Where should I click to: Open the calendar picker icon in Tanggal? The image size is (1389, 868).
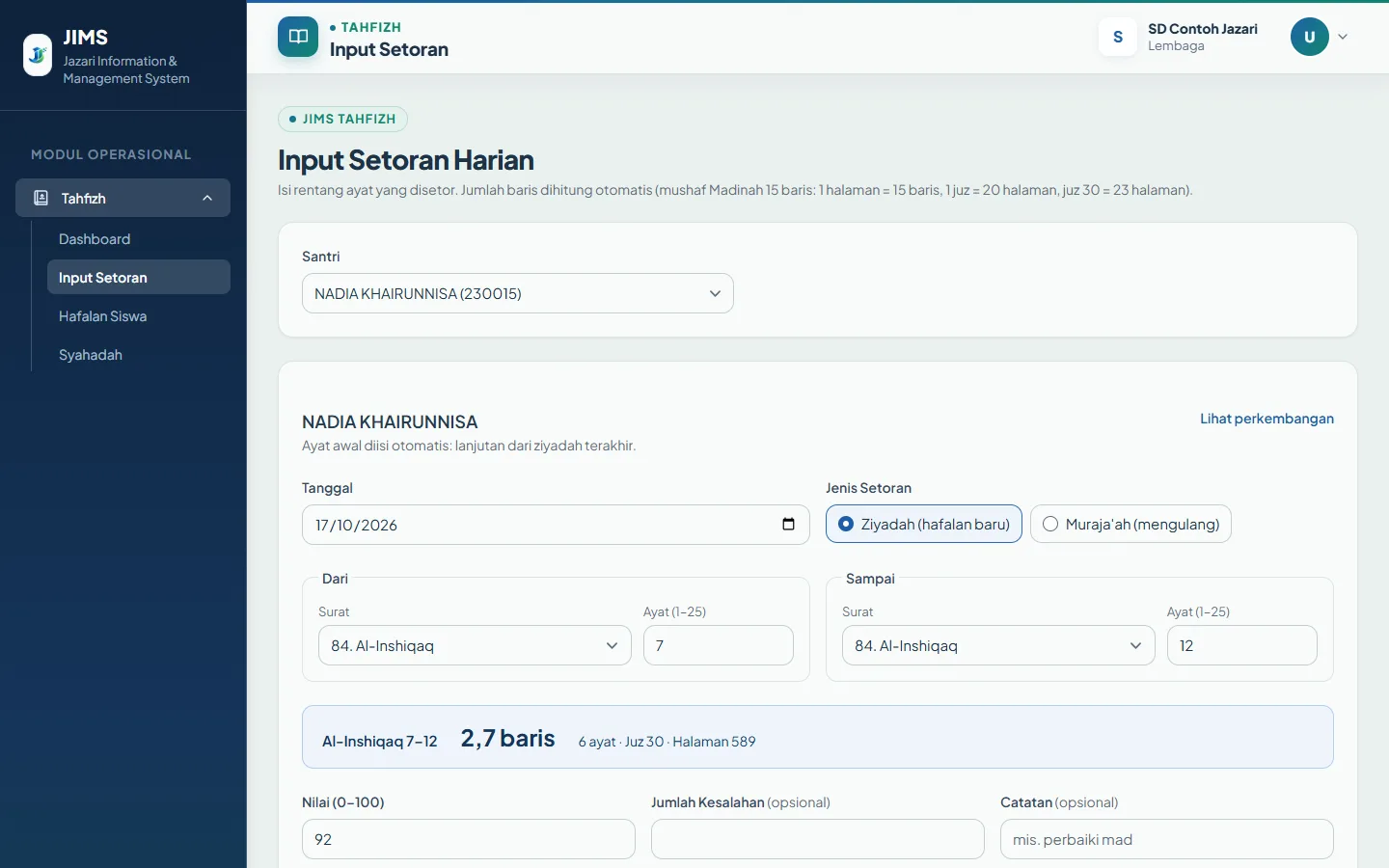click(x=788, y=525)
